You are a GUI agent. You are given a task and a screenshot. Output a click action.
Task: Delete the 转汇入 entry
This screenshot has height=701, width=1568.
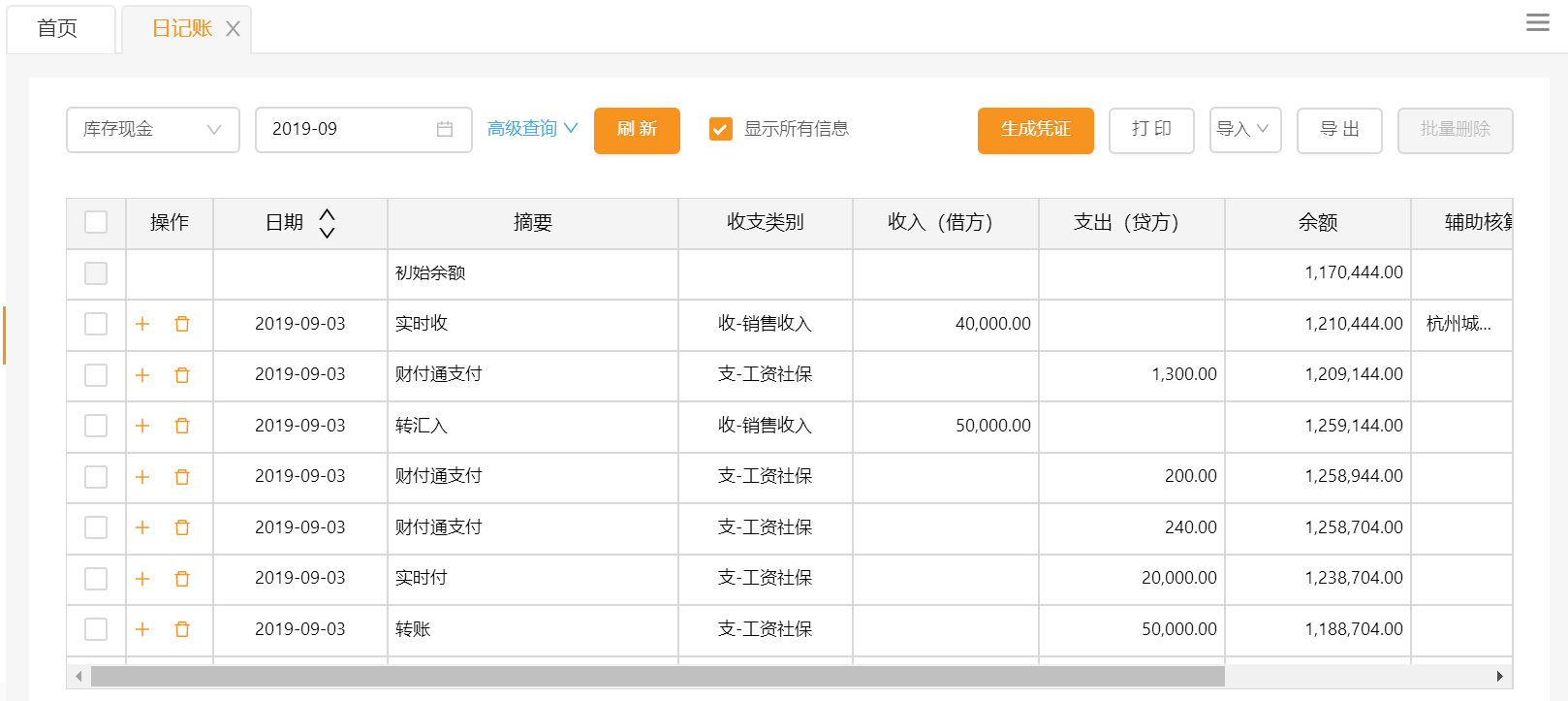[x=182, y=426]
